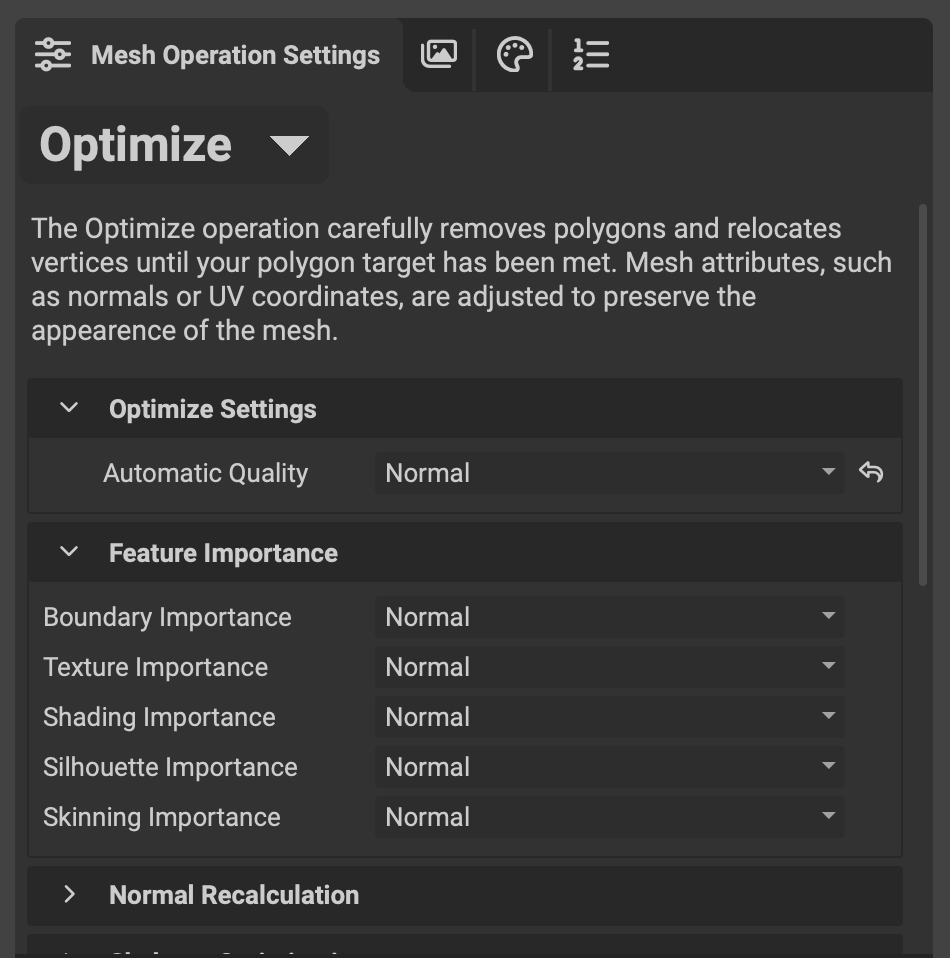This screenshot has width=950, height=958.
Task: Open the Skinning Importance dropdown
Action: pos(828,817)
